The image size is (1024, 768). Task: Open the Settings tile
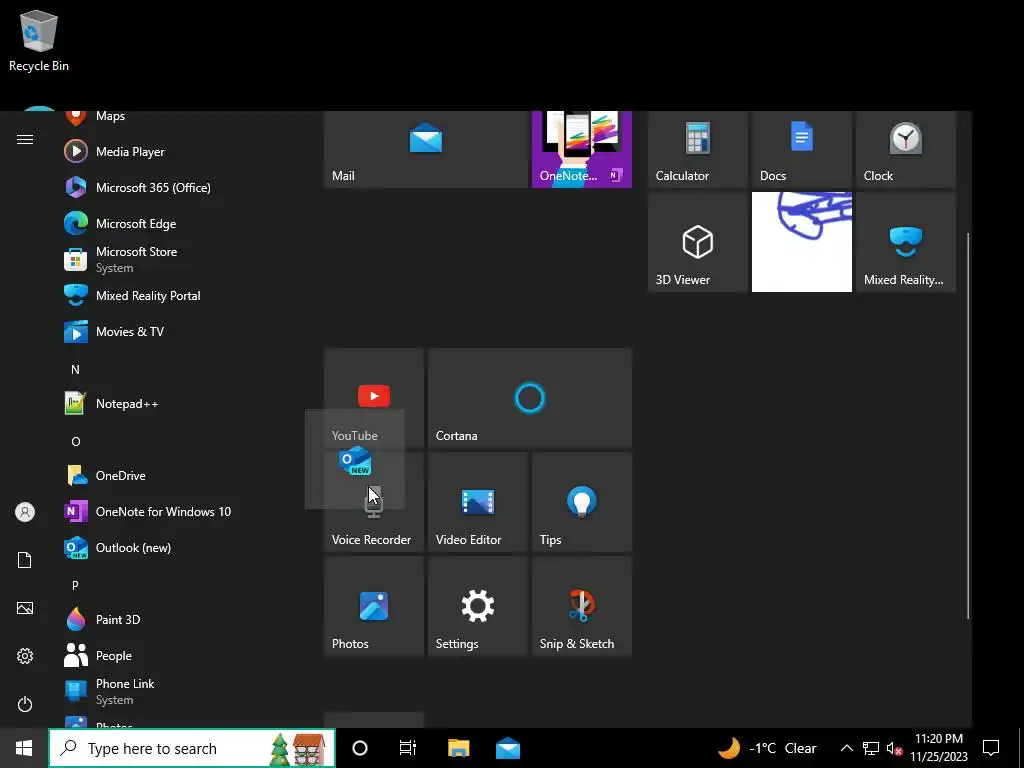click(x=478, y=606)
